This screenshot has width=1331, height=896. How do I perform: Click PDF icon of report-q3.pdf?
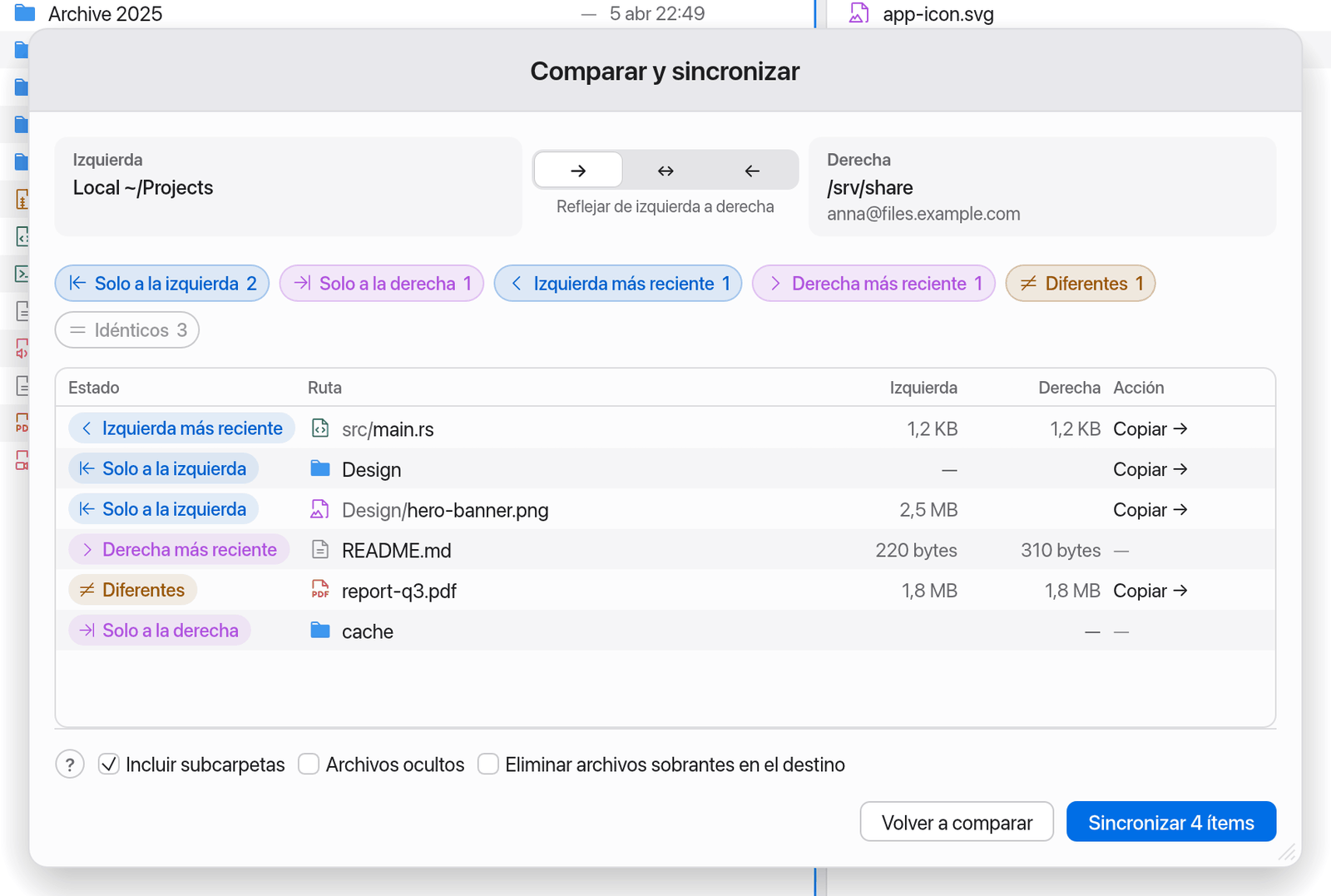pos(320,590)
